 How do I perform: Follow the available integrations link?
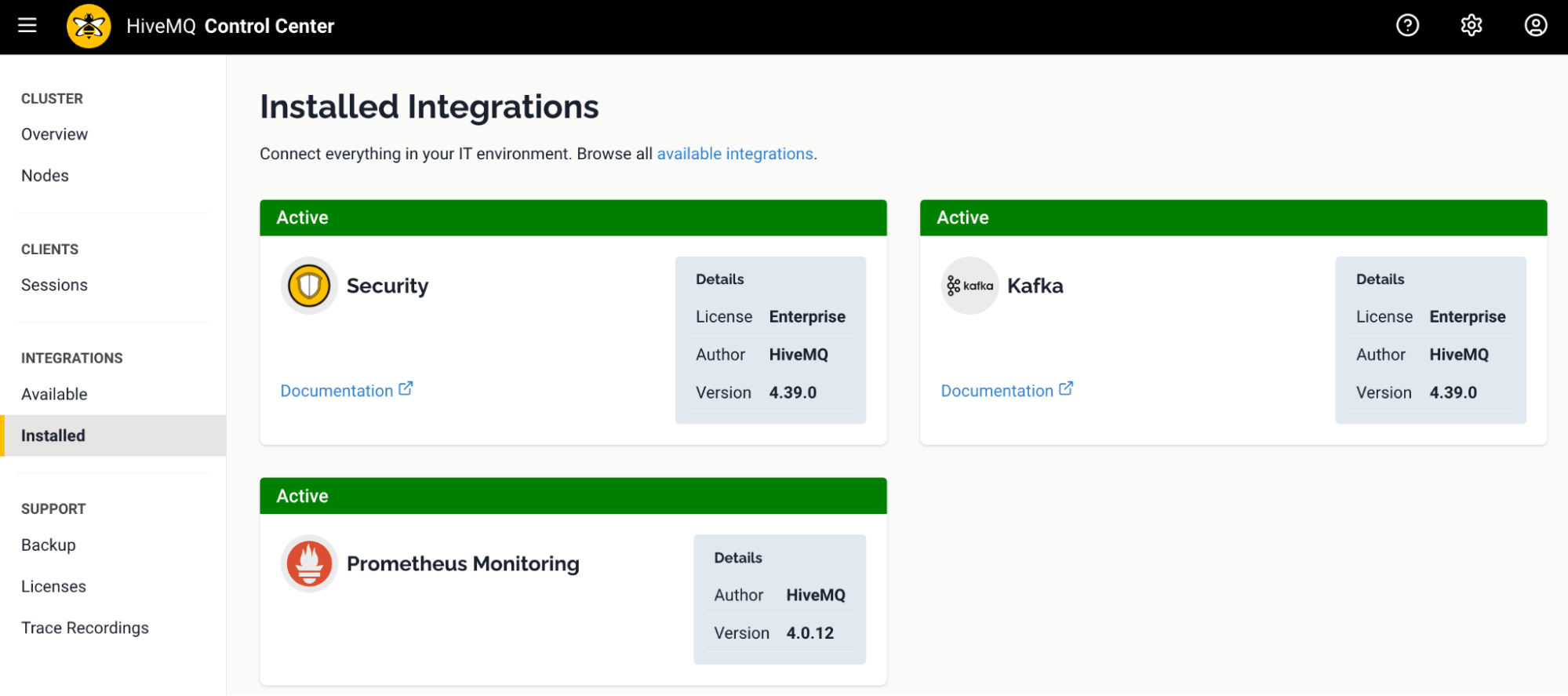735,154
